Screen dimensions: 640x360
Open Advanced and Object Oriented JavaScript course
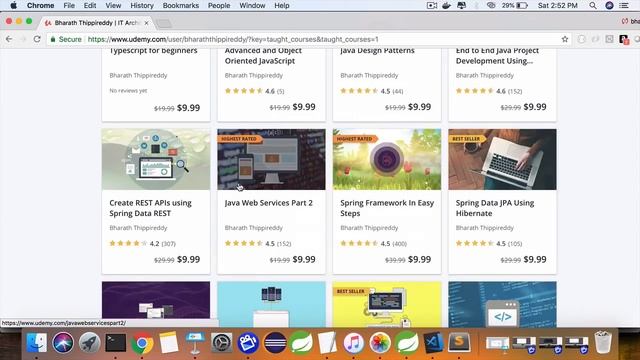tap(263, 56)
